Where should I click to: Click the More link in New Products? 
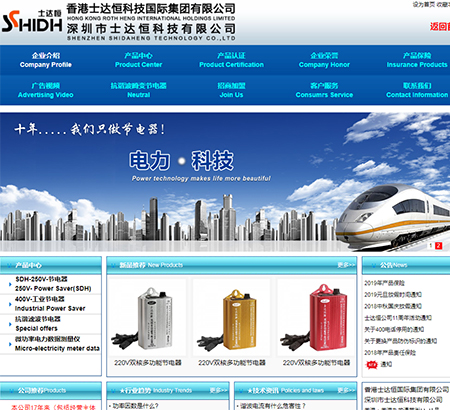click(x=346, y=265)
